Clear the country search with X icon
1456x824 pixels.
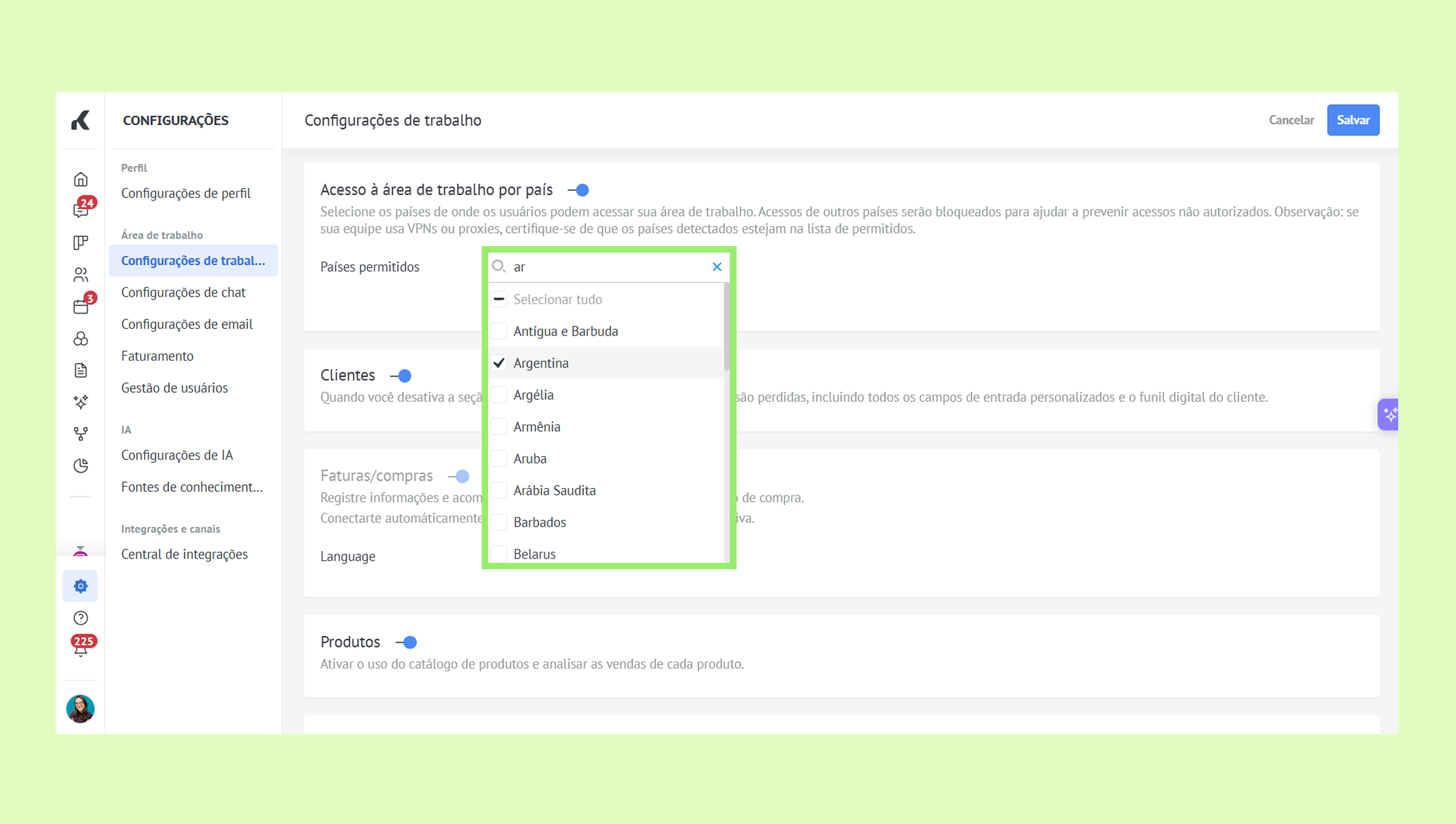pyautogui.click(x=717, y=266)
